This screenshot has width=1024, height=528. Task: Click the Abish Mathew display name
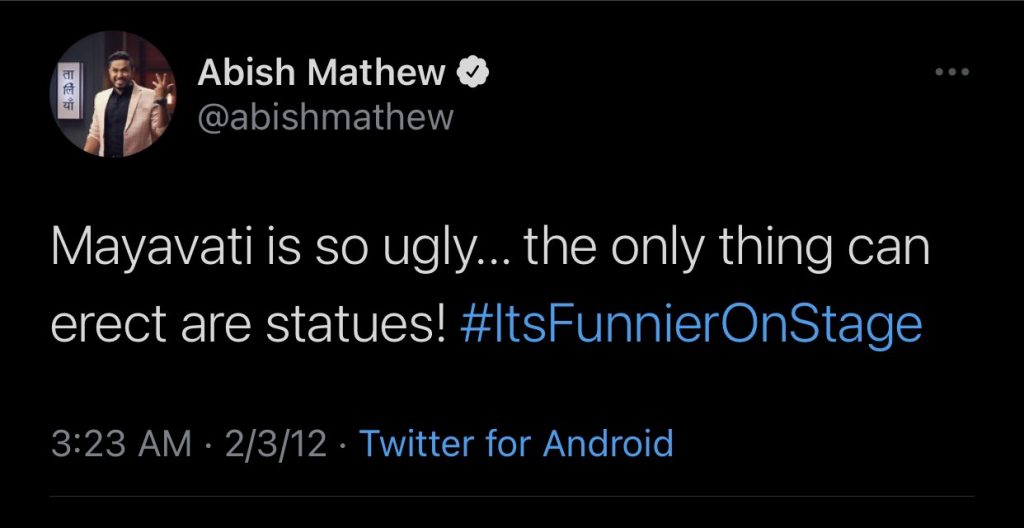321,72
